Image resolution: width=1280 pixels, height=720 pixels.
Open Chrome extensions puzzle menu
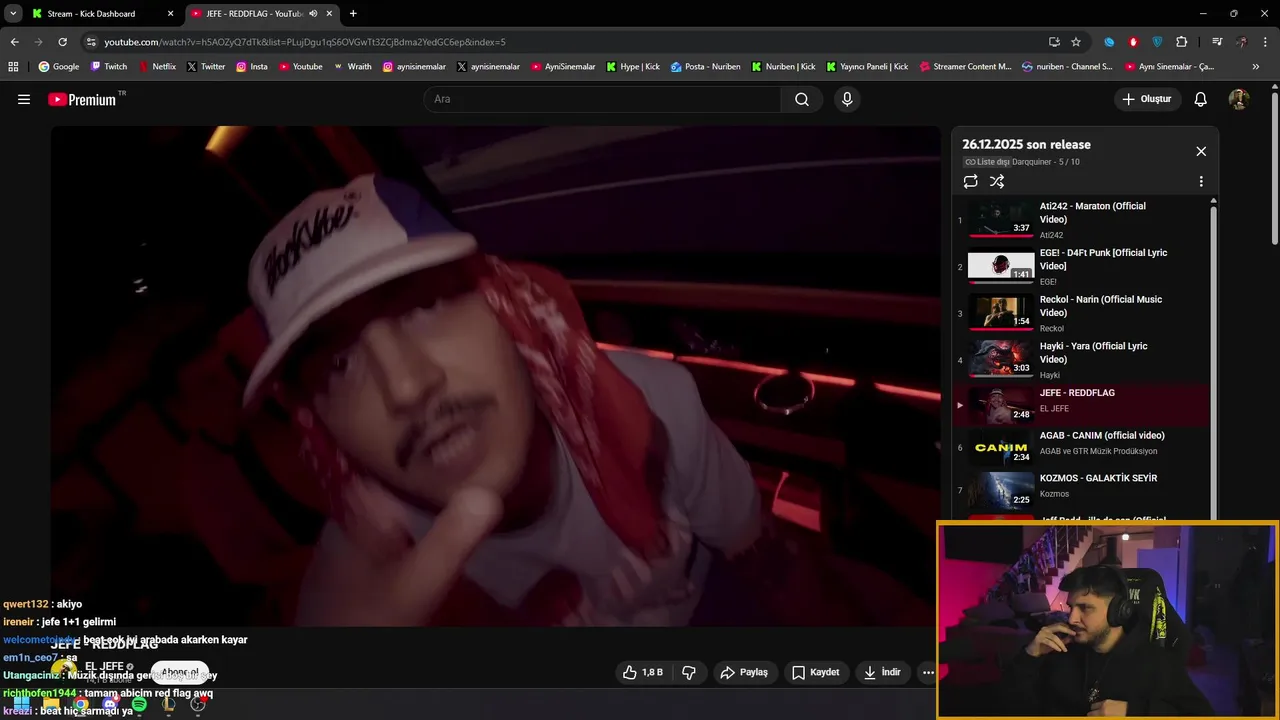[x=1181, y=42]
